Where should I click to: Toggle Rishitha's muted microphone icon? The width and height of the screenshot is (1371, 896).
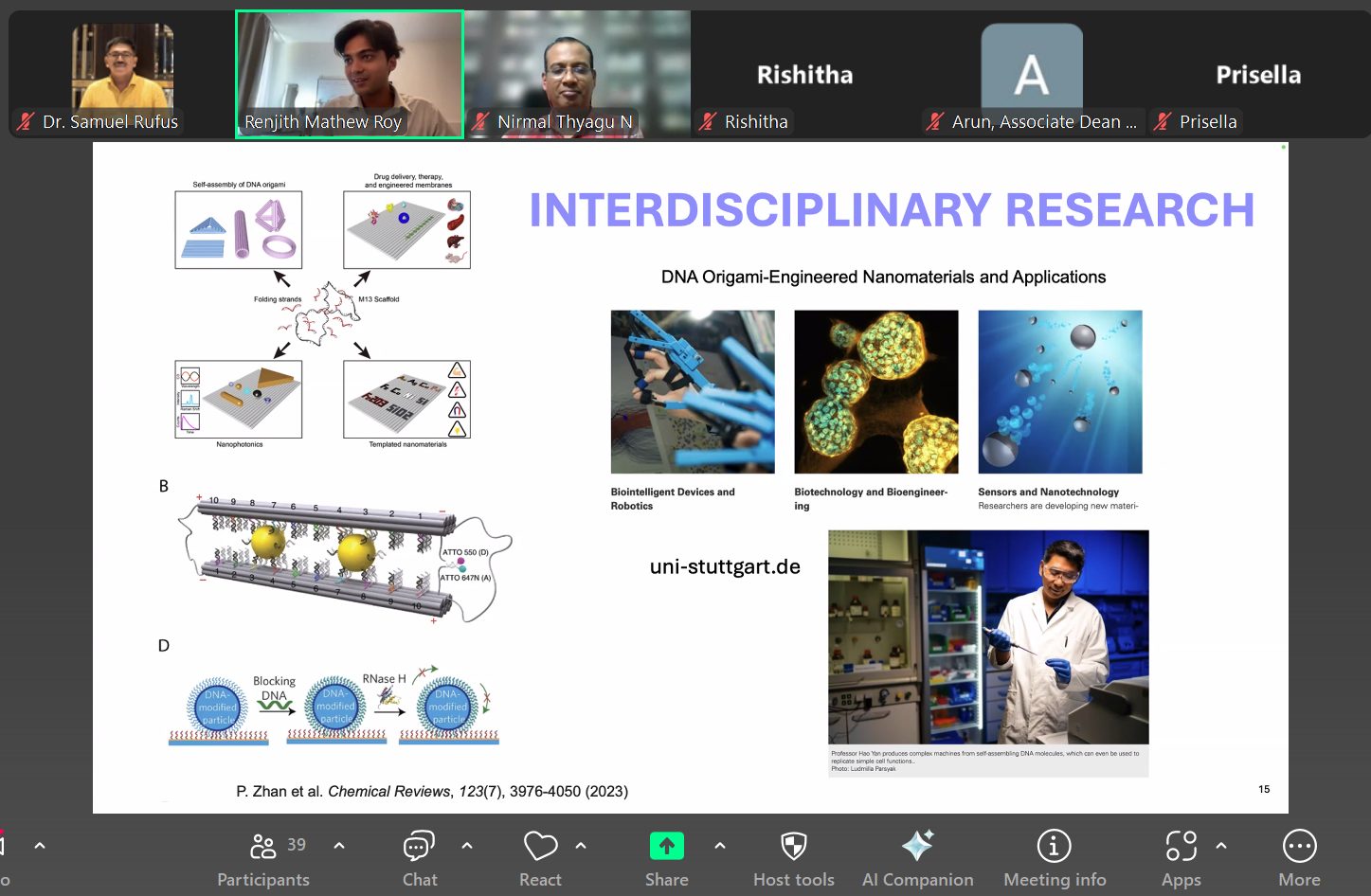coord(708,122)
